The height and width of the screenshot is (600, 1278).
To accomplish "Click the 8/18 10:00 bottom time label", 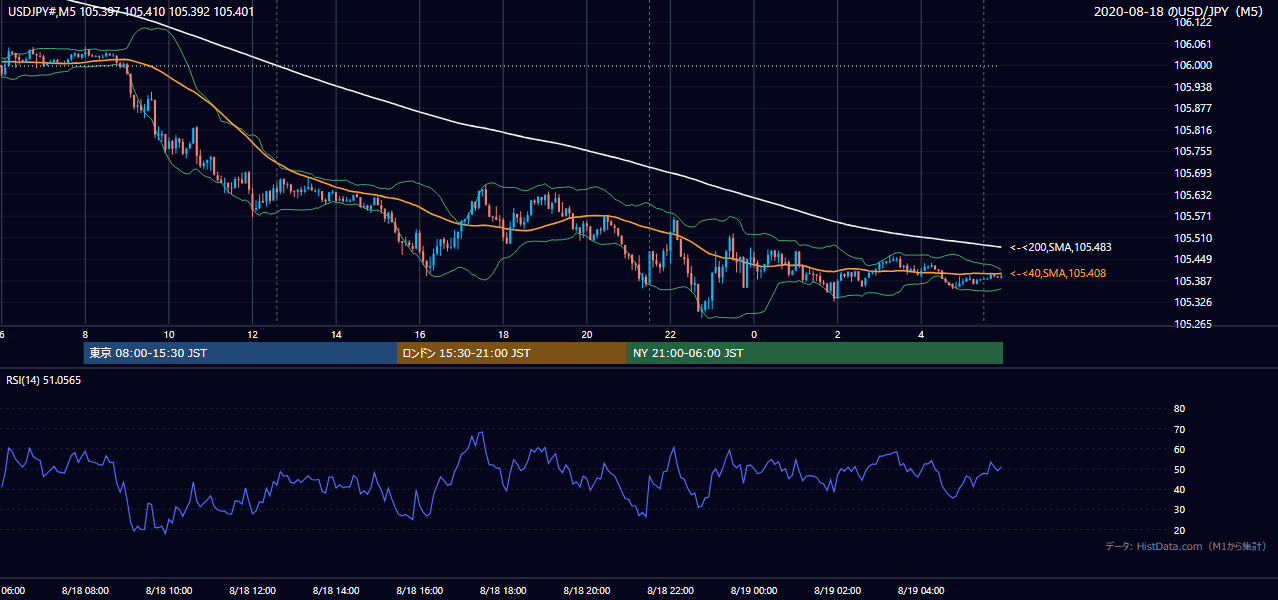I will (x=169, y=590).
